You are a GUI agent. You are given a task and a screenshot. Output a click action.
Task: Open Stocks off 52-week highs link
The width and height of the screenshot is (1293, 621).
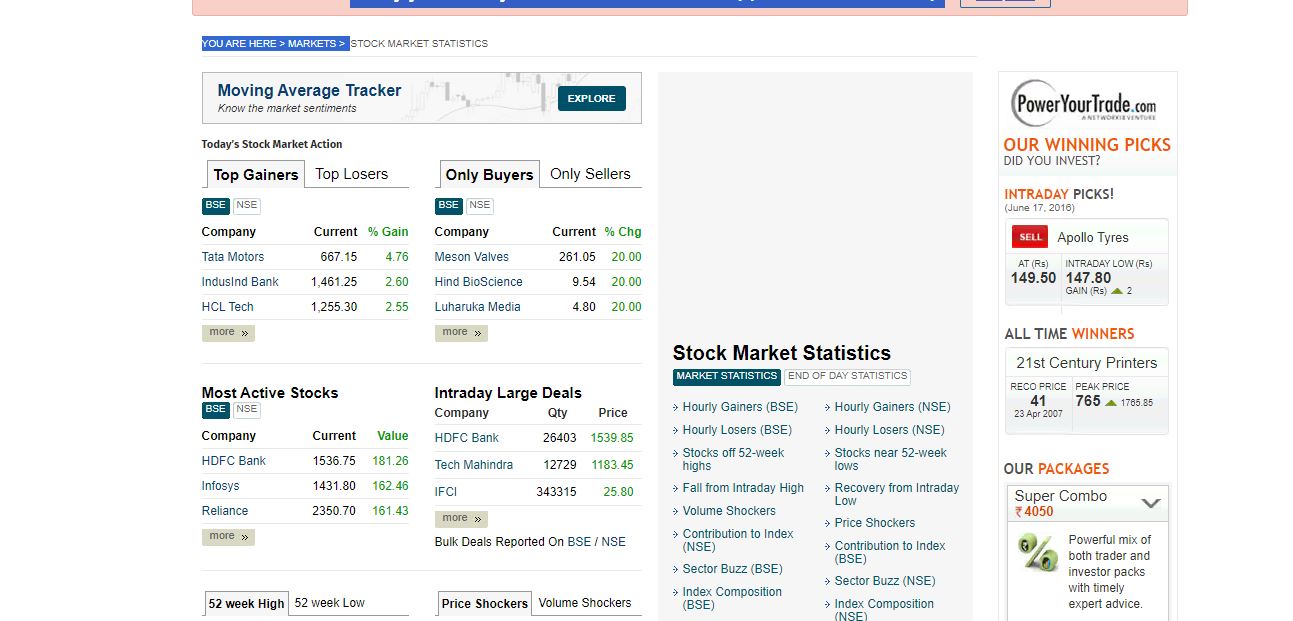pos(733,459)
